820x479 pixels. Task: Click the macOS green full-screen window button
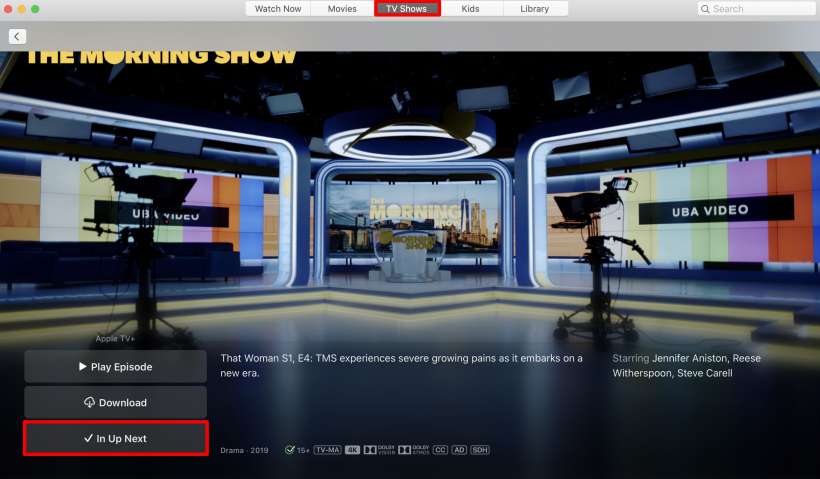[x=35, y=9]
